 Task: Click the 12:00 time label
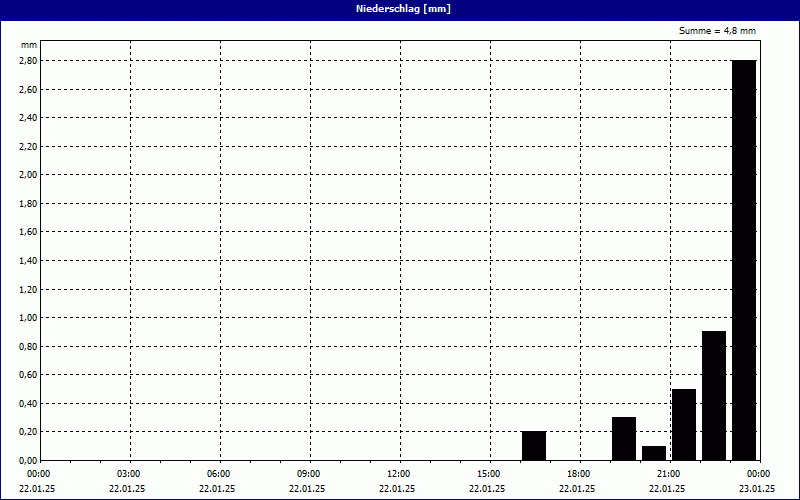pos(398,474)
